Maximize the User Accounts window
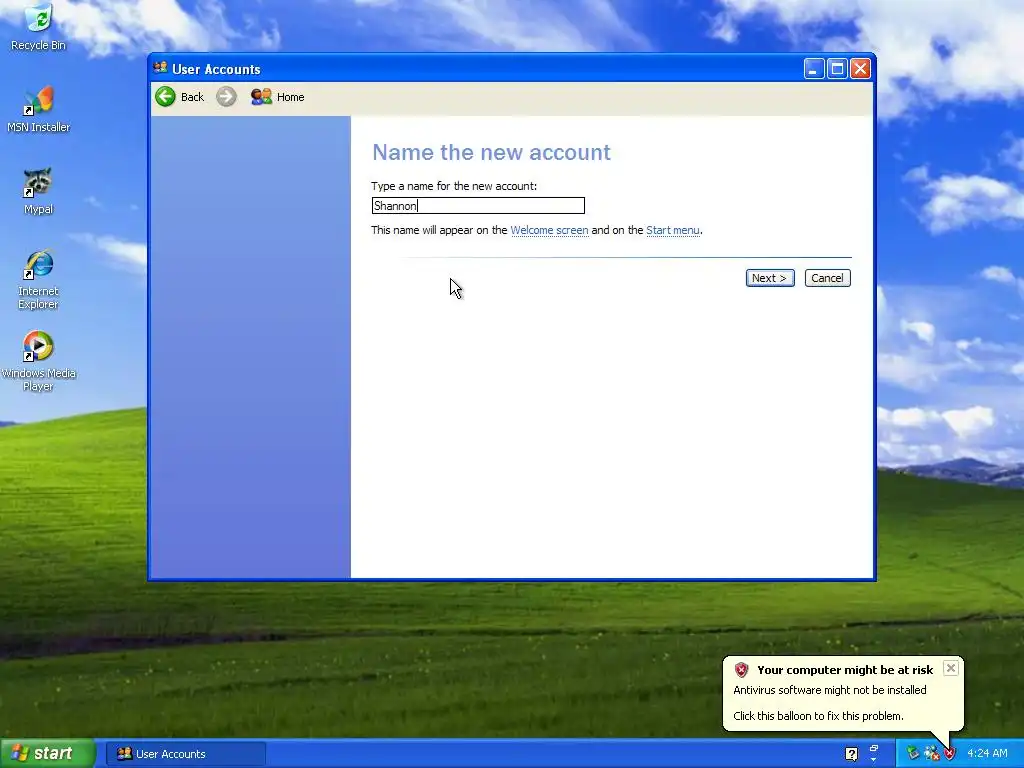 (837, 69)
